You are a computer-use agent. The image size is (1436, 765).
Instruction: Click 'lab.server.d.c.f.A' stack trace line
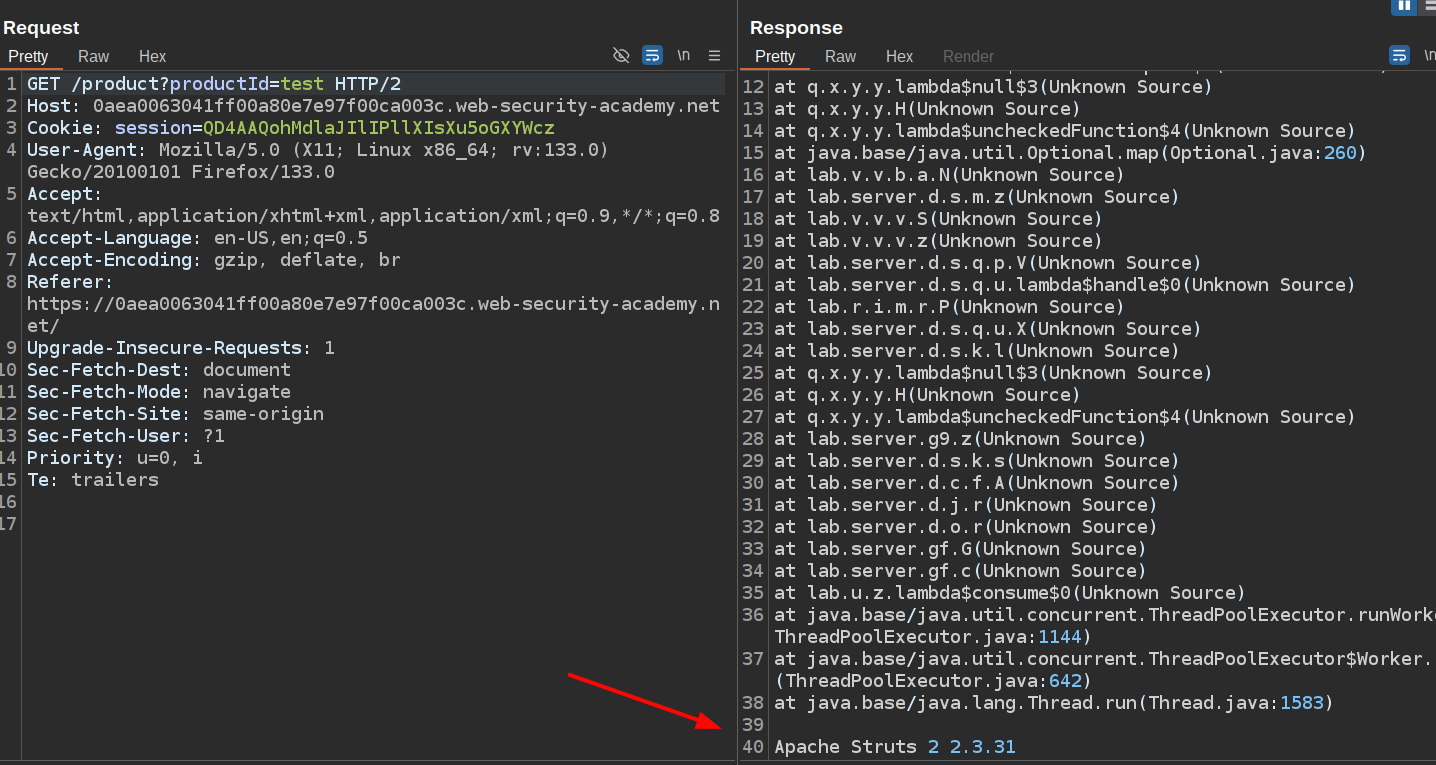point(977,483)
